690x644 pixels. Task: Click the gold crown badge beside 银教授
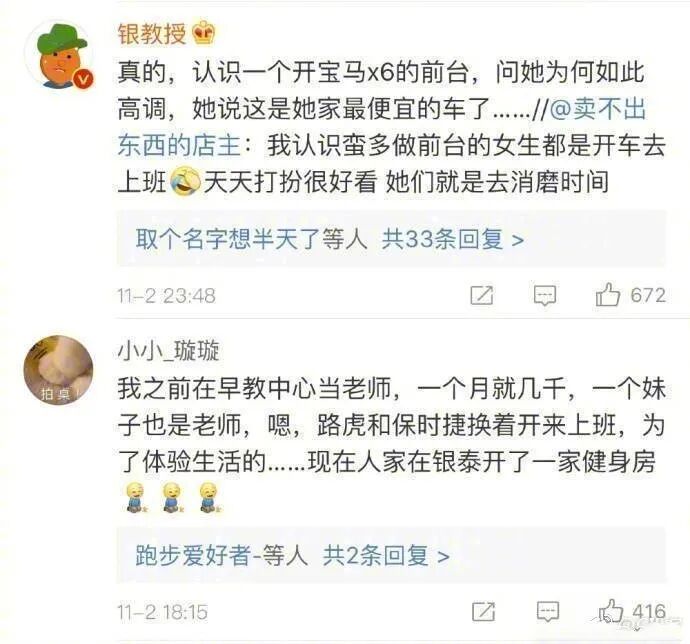204,33
